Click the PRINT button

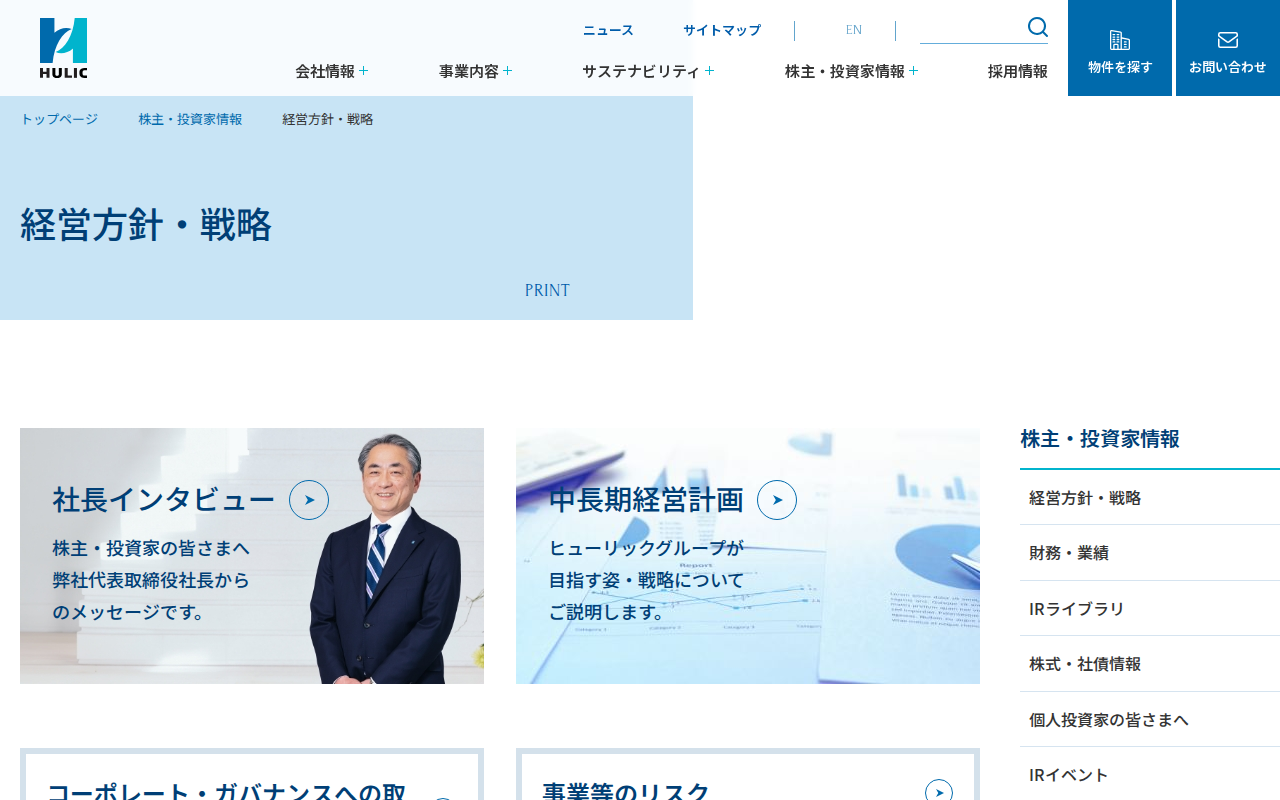[547, 290]
